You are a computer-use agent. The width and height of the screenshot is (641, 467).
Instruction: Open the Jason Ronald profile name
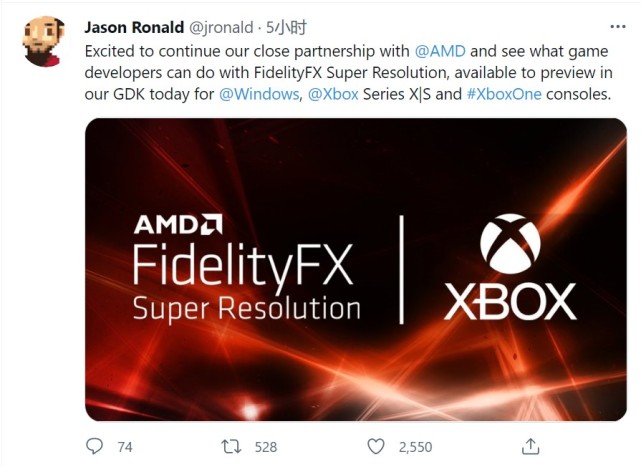134,27
